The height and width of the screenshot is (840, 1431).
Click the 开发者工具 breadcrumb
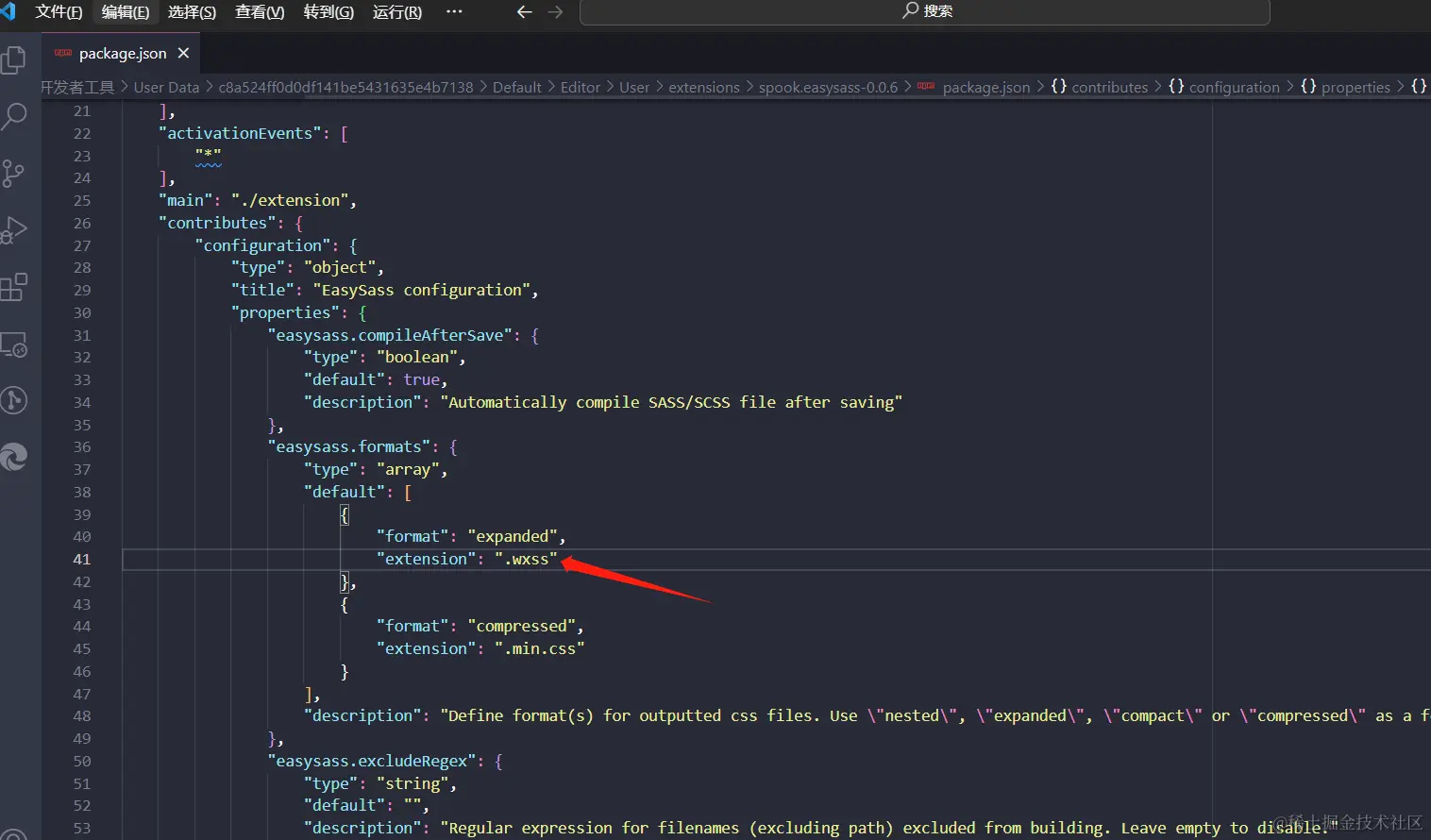pyautogui.click(x=77, y=87)
